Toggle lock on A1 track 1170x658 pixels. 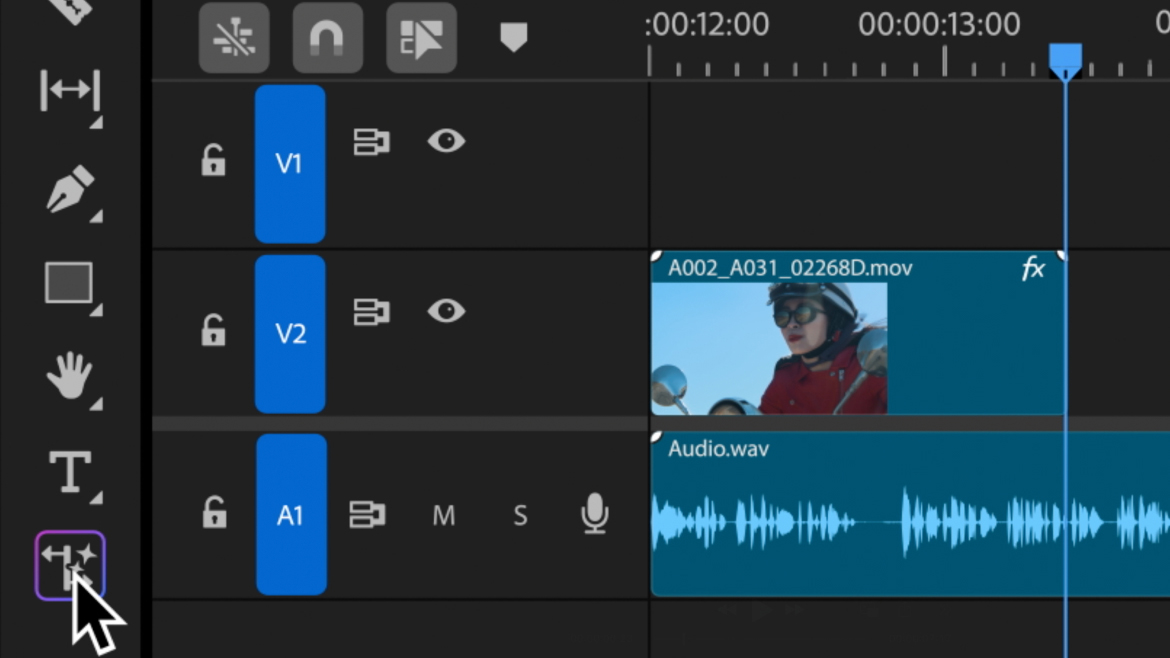pyautogui.click(x=214, y=514)
